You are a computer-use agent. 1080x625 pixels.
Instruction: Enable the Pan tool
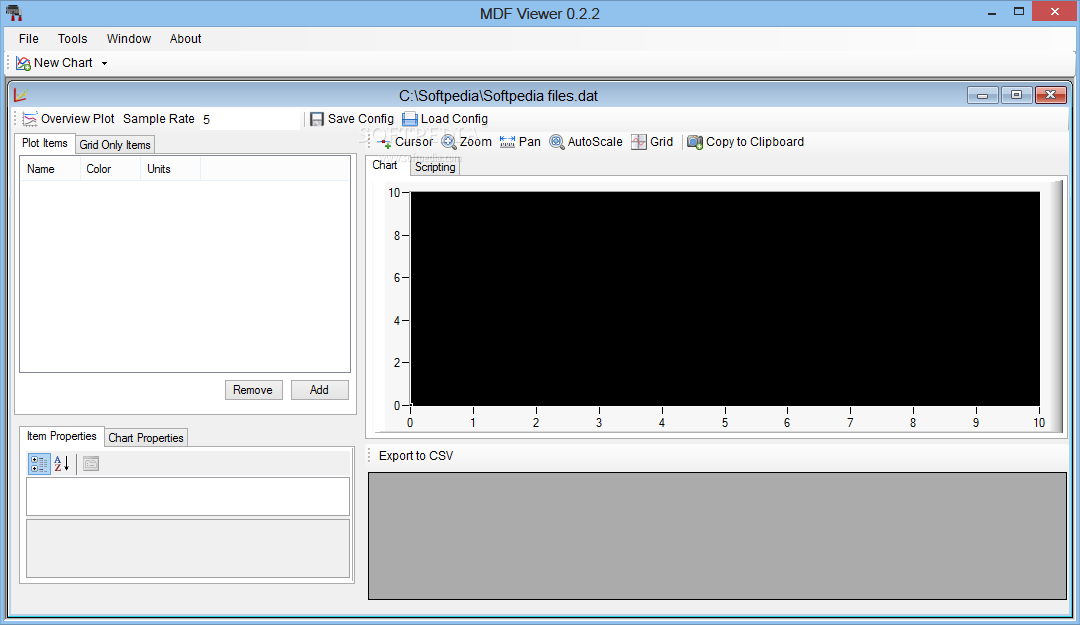pos(520,142)
